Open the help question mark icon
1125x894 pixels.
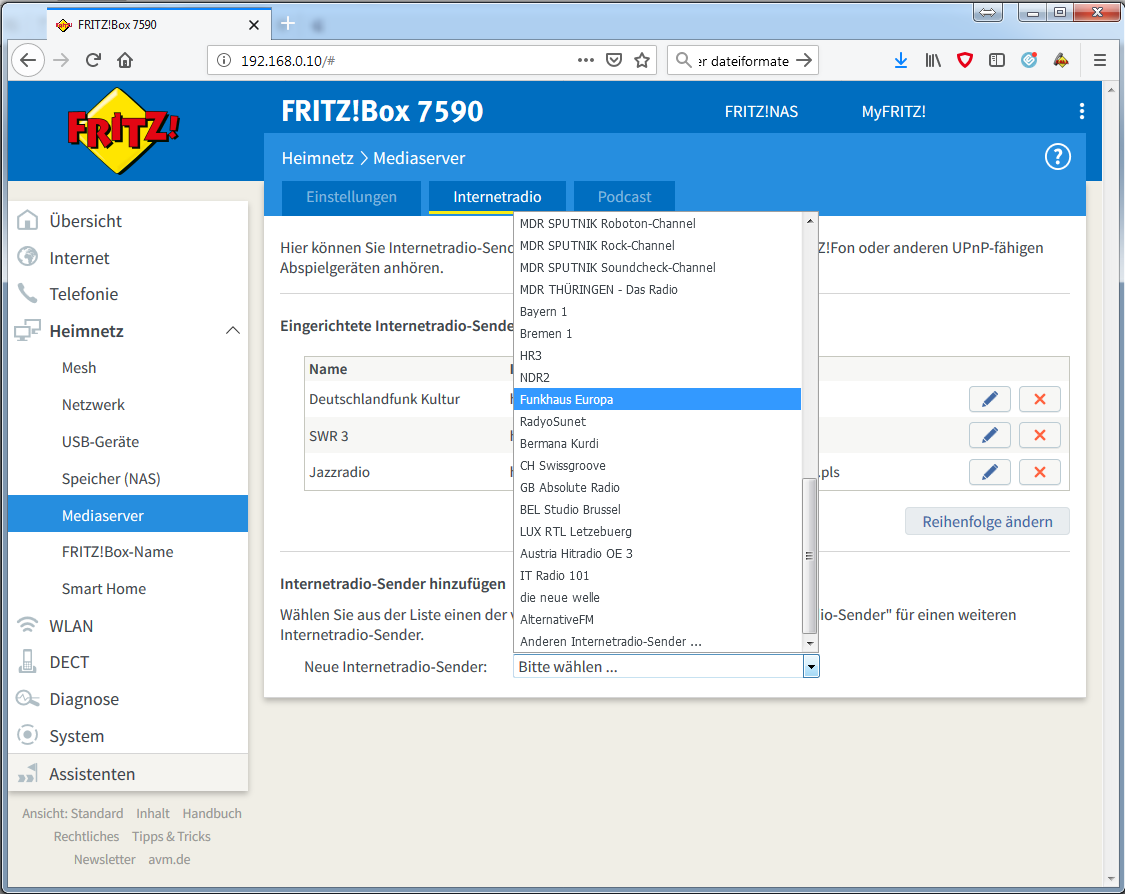pos(1058,157)
